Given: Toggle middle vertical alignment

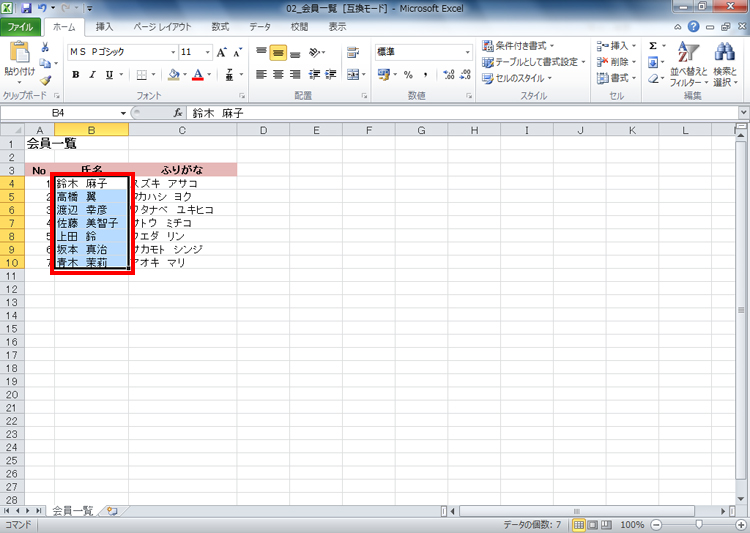Looking at the screenshot, I should tap(278, 52).
